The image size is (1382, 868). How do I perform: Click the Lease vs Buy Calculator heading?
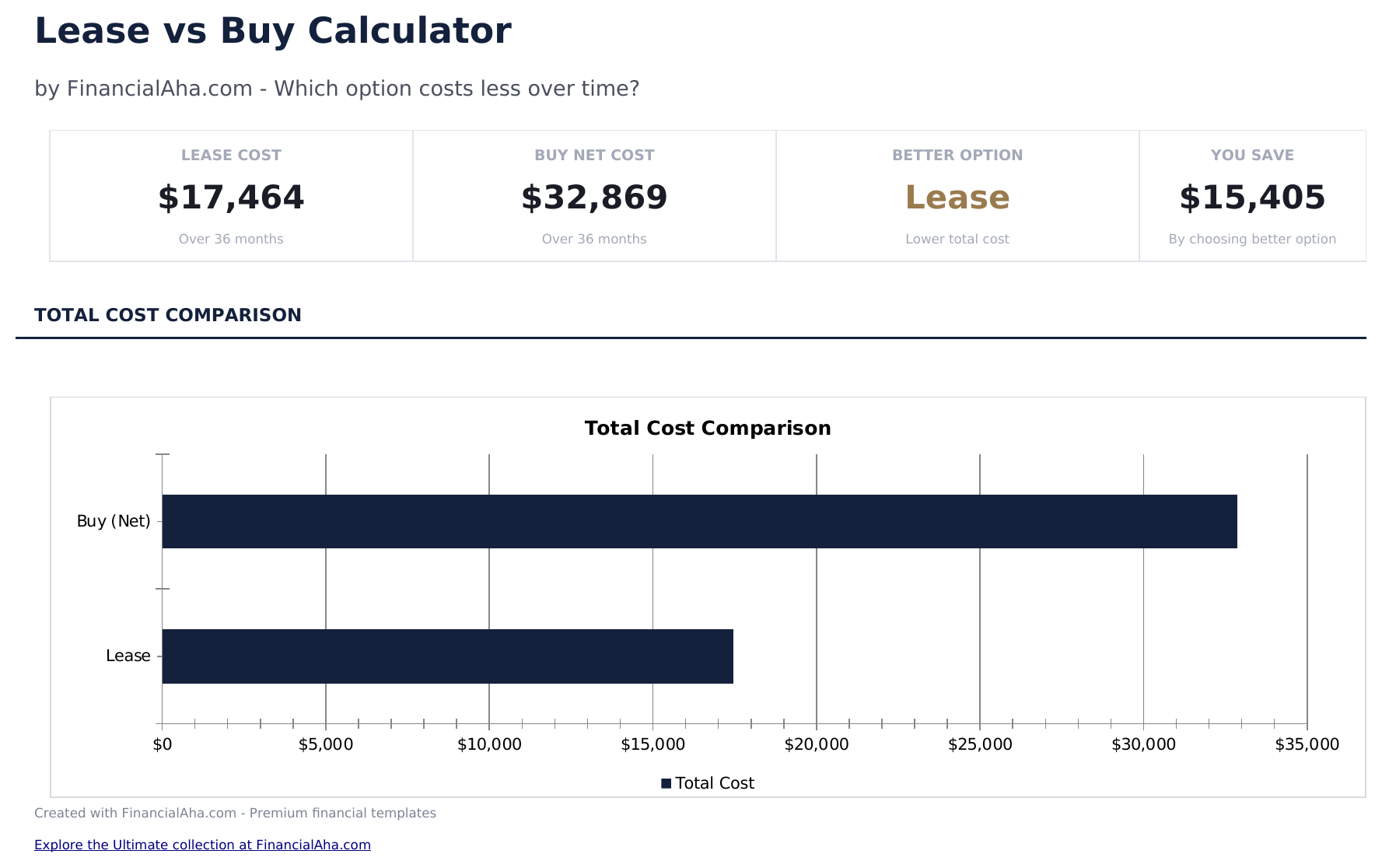click(273, 32)
